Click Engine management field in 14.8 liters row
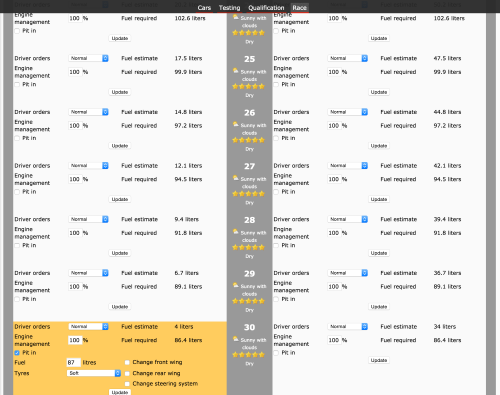This screenshot has height=395, width=500. click(x=75, y=126)
